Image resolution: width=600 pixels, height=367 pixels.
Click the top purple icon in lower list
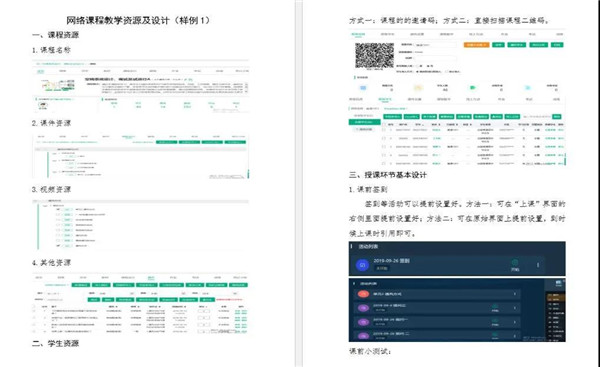point(363,308)
